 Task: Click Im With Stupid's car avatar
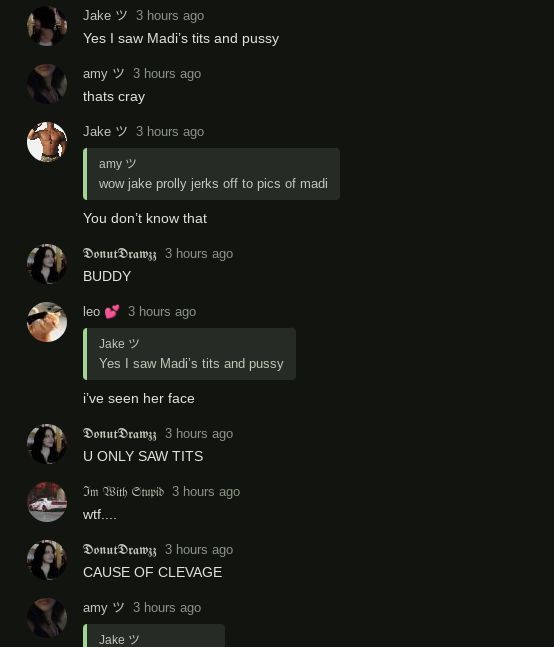coord(47,502)
